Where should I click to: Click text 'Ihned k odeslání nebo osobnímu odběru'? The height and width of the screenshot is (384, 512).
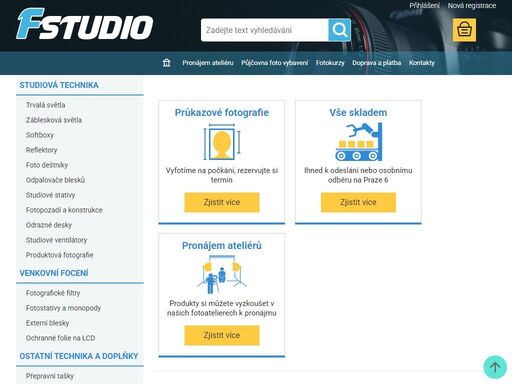(358, 175)
